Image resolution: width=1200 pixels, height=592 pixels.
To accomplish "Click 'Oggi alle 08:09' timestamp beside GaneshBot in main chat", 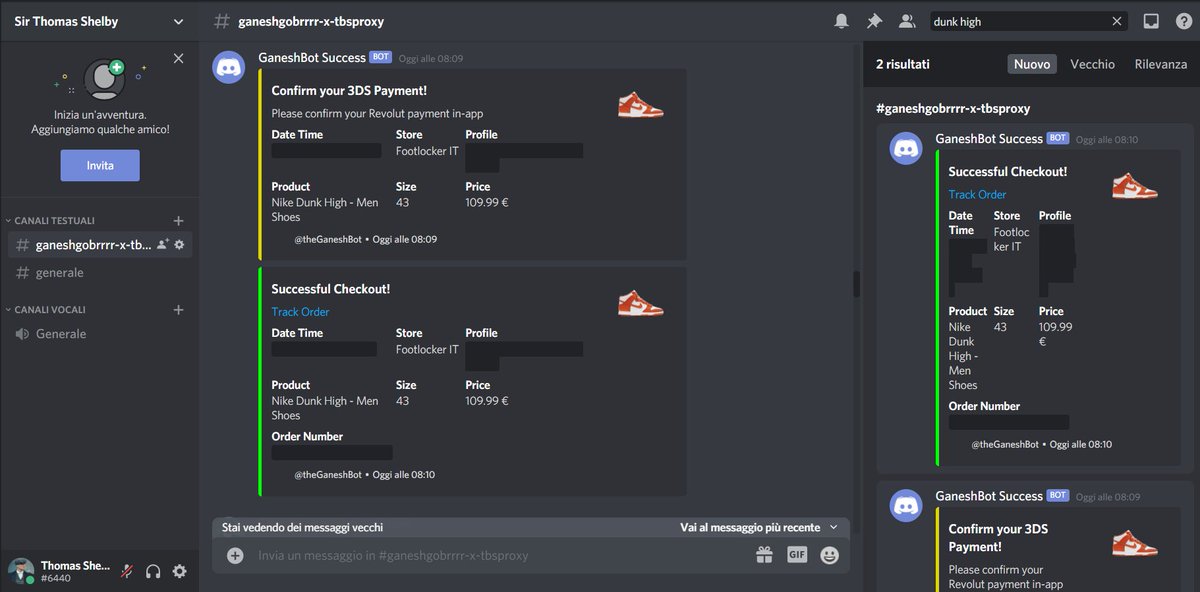I will (430, 59).
